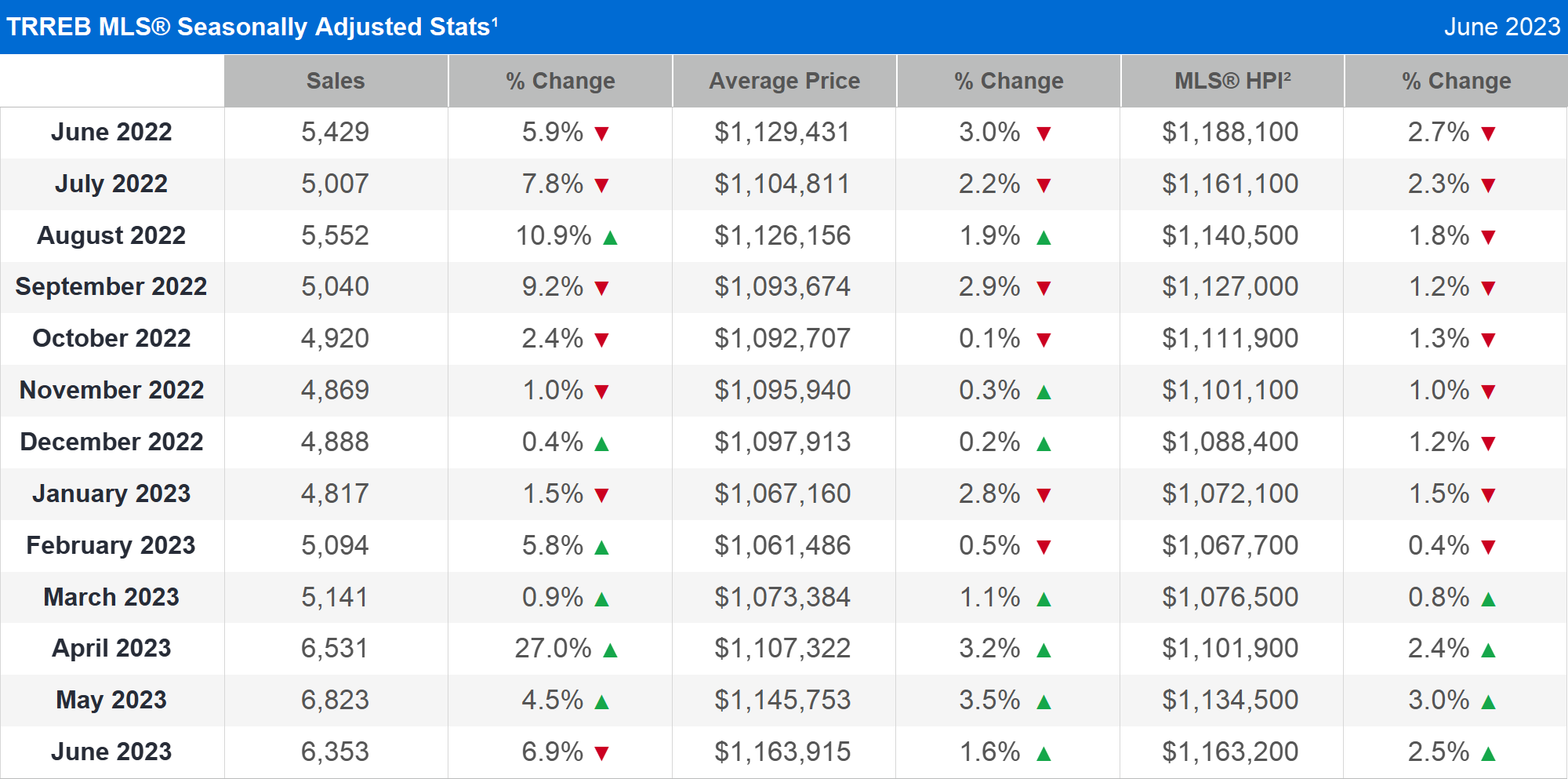The image size is (1568, 779).
Task: Click the Average Price column header
Action: [784, 81]
